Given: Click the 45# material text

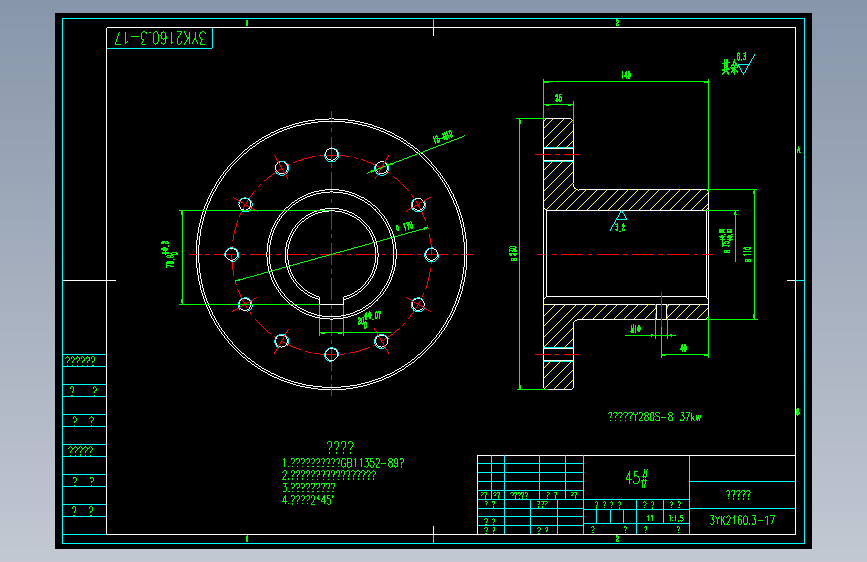Looking at the screenshot, I should point(636,477).
